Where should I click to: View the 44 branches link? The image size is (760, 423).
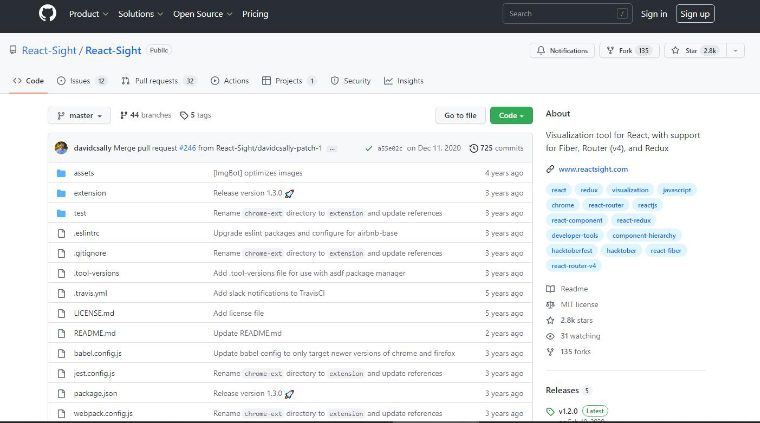tap(145, 115)
